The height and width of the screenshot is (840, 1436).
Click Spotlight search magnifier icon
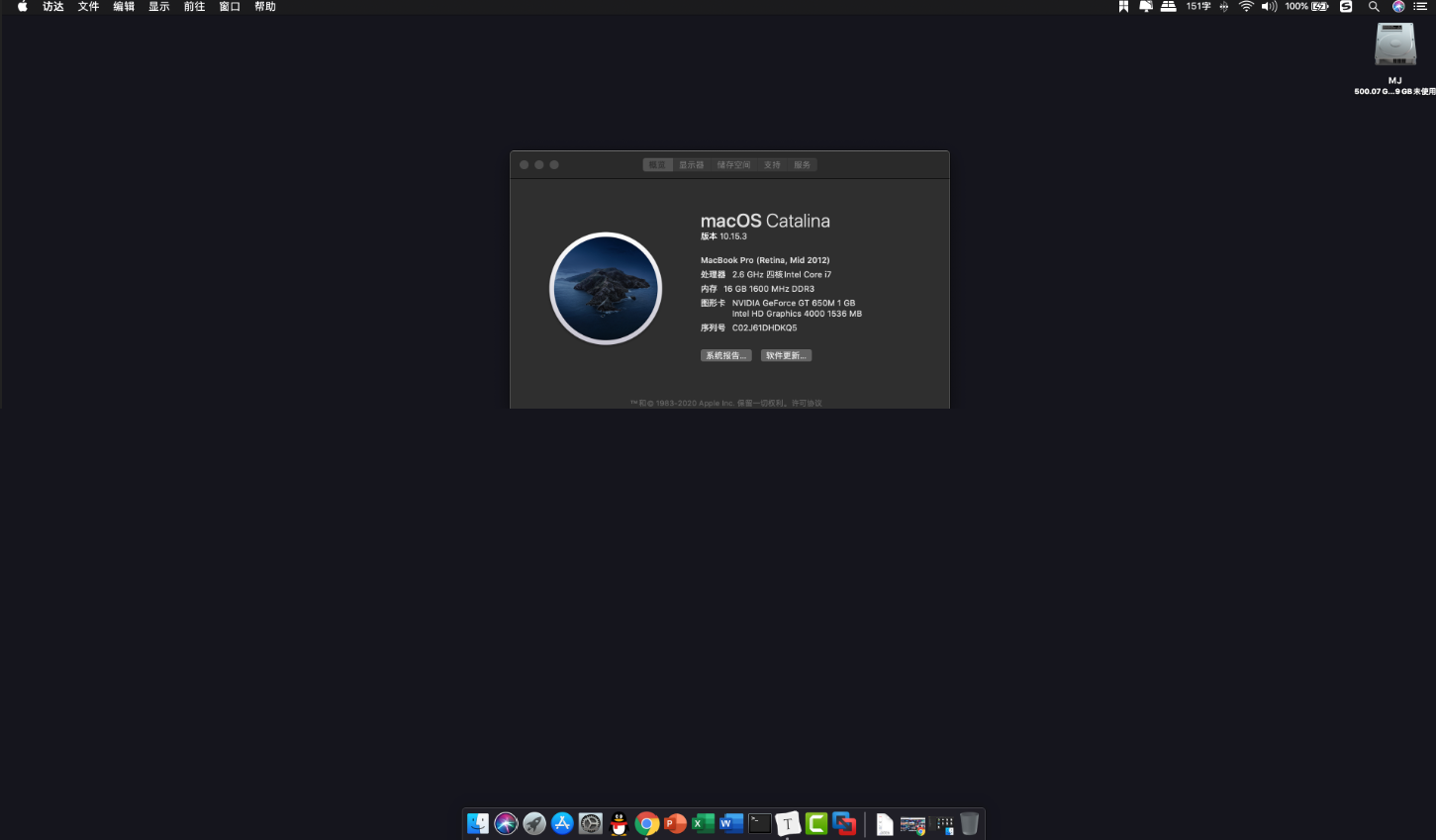(1374, 7)
